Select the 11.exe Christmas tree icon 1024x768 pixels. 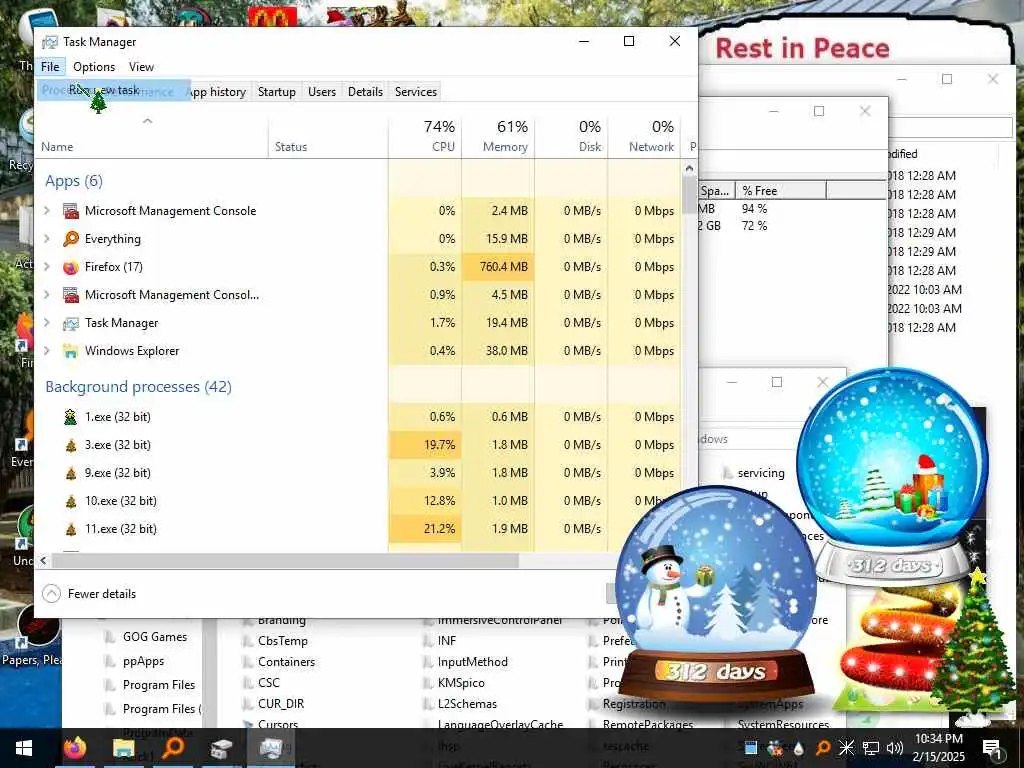(x=71, y=530)
